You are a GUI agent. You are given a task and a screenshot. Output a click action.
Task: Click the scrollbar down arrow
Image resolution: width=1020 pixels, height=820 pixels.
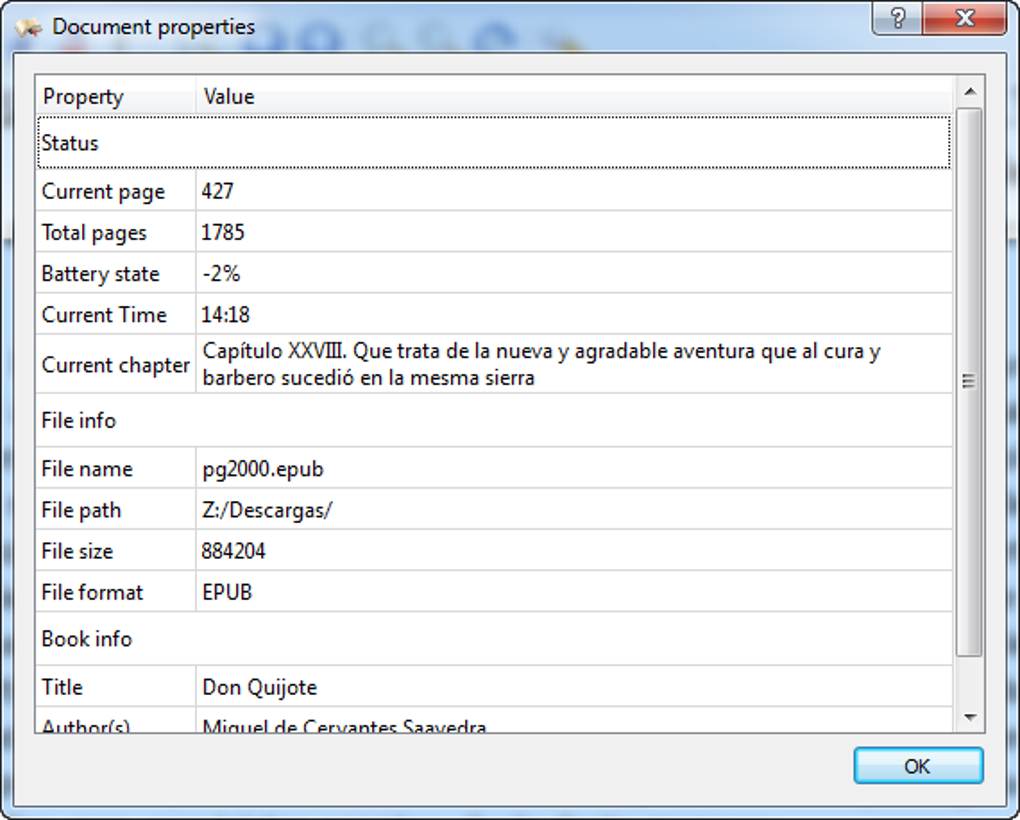pos(970,717)
